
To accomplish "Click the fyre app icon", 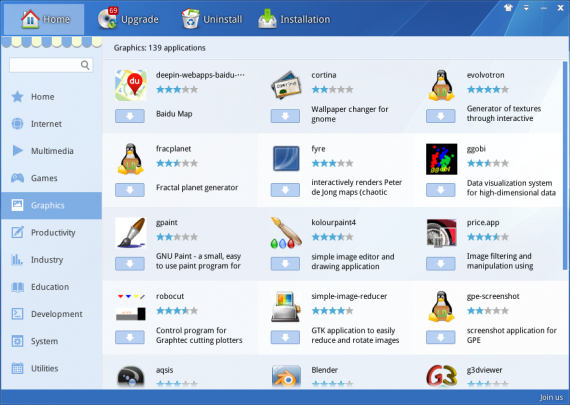I will [x=286, y=159].
